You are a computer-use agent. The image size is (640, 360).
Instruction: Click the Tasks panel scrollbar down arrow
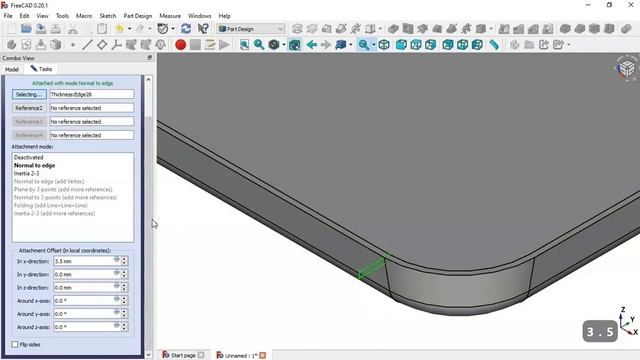pos(149,355)
